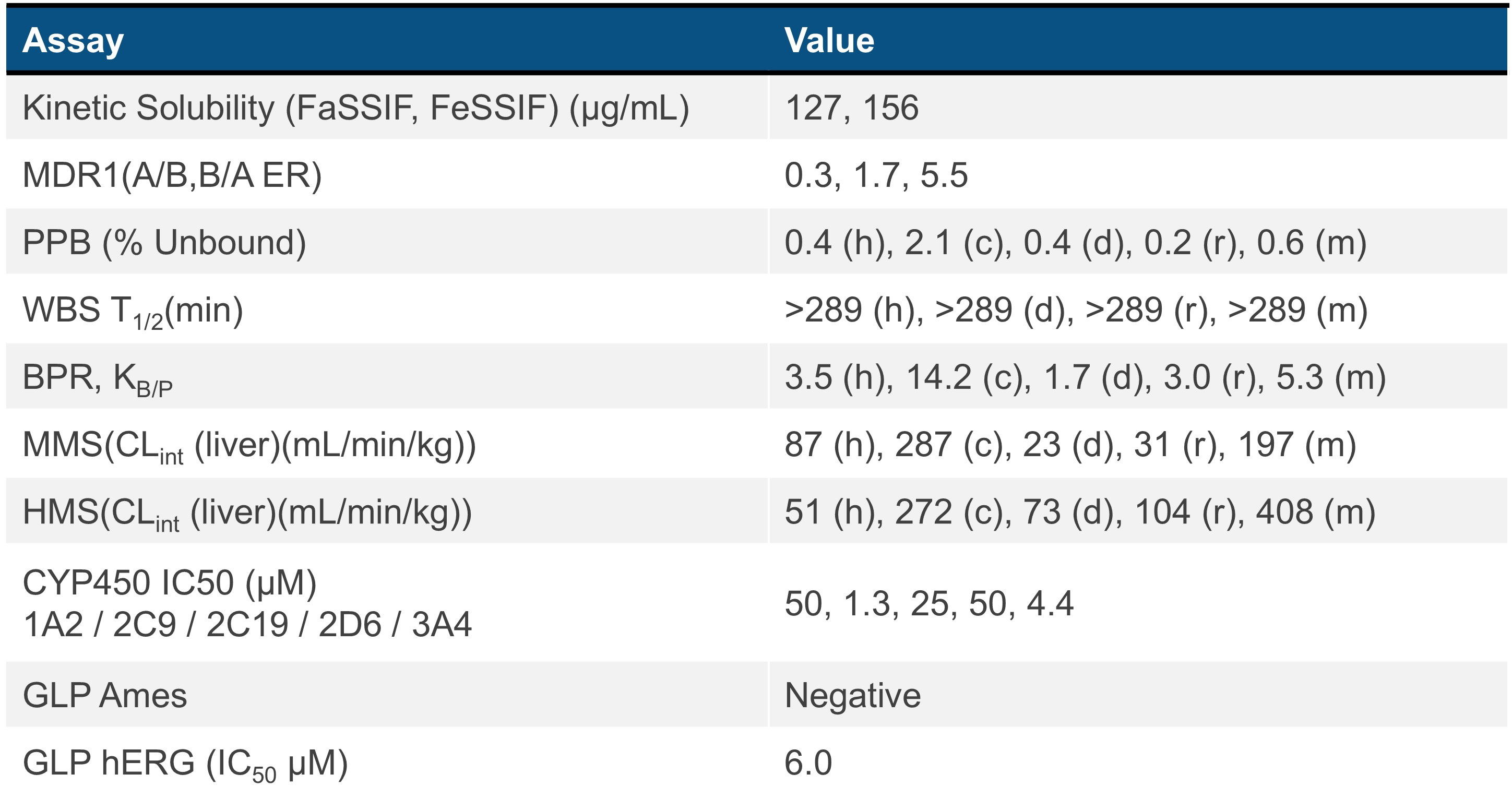The width and height of the screenshot is (1512, 786).
Task: Select the GLP hERG value 6.0
Action: (x=808, y=763)
